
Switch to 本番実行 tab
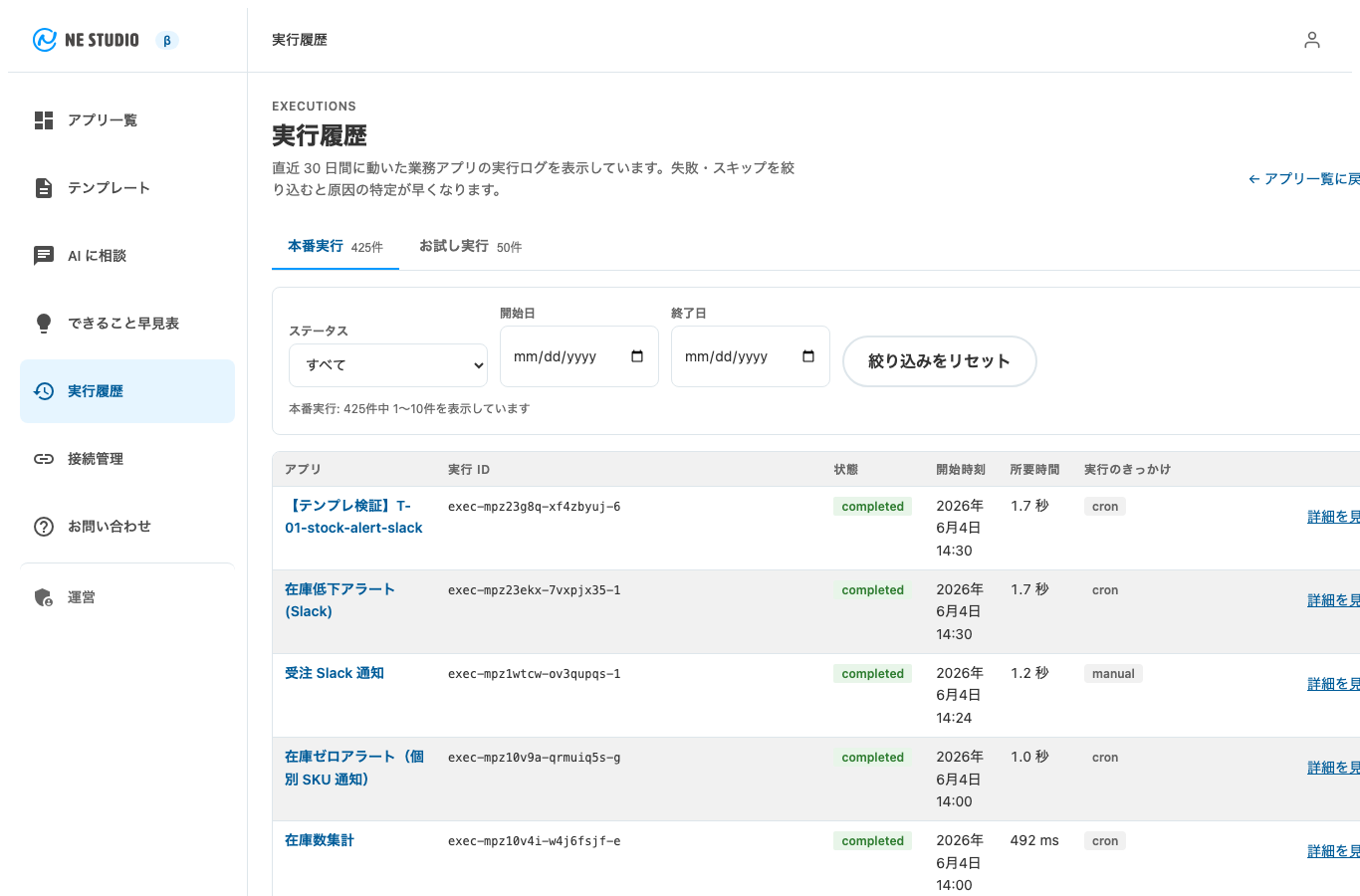coord(336,246)
